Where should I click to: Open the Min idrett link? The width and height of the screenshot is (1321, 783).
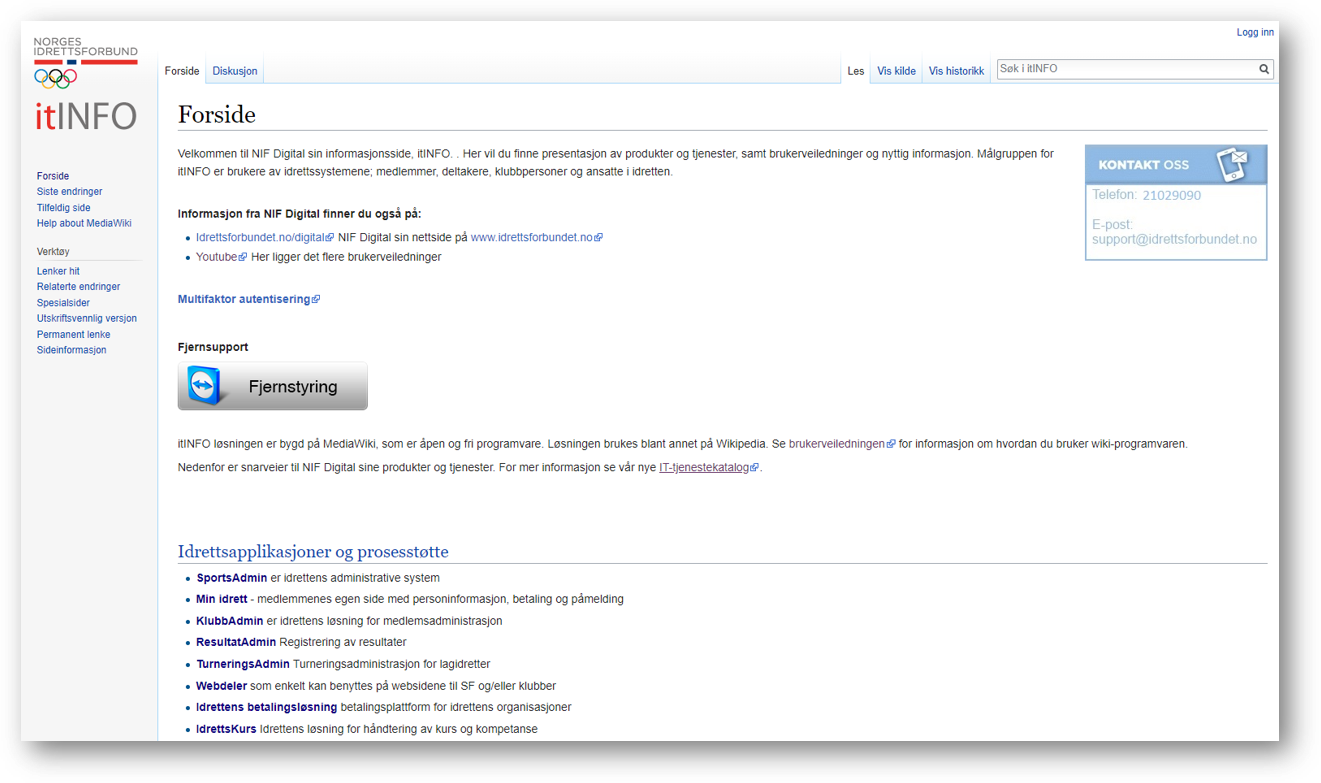coord(222,600)
